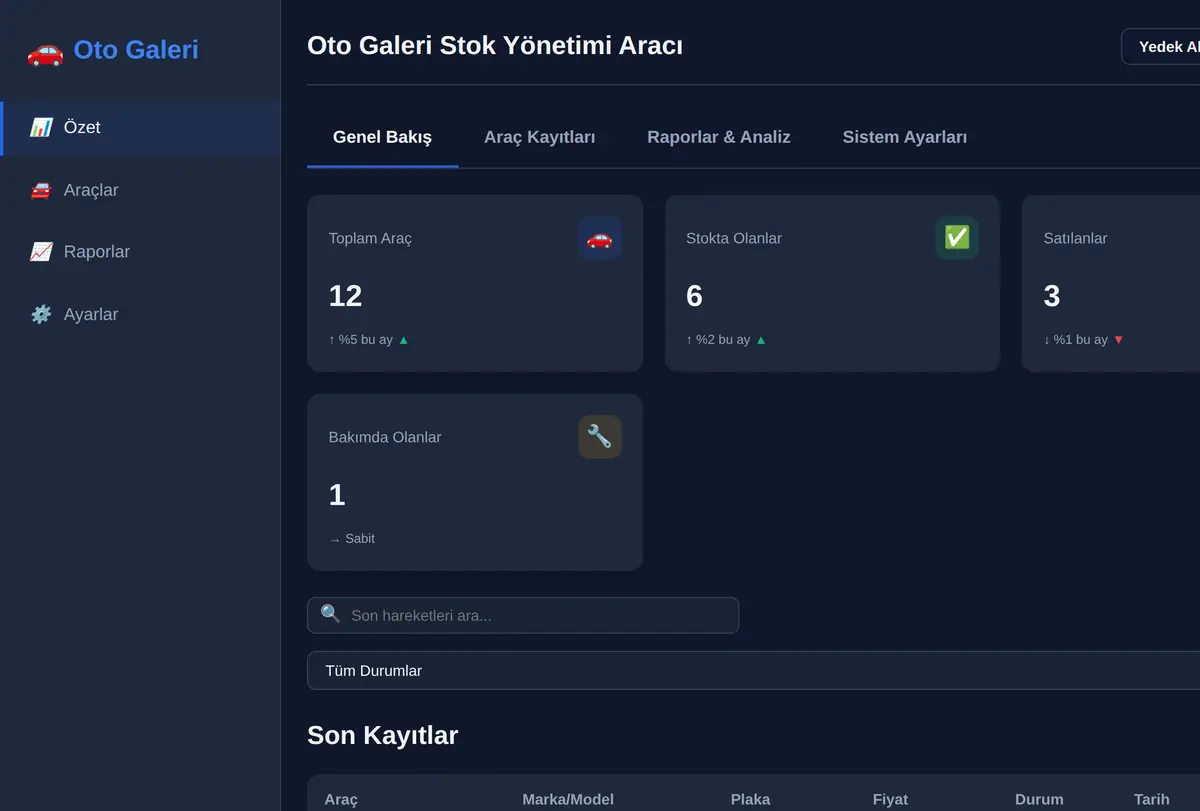Sort by Tarih column header

point(1152,799)
